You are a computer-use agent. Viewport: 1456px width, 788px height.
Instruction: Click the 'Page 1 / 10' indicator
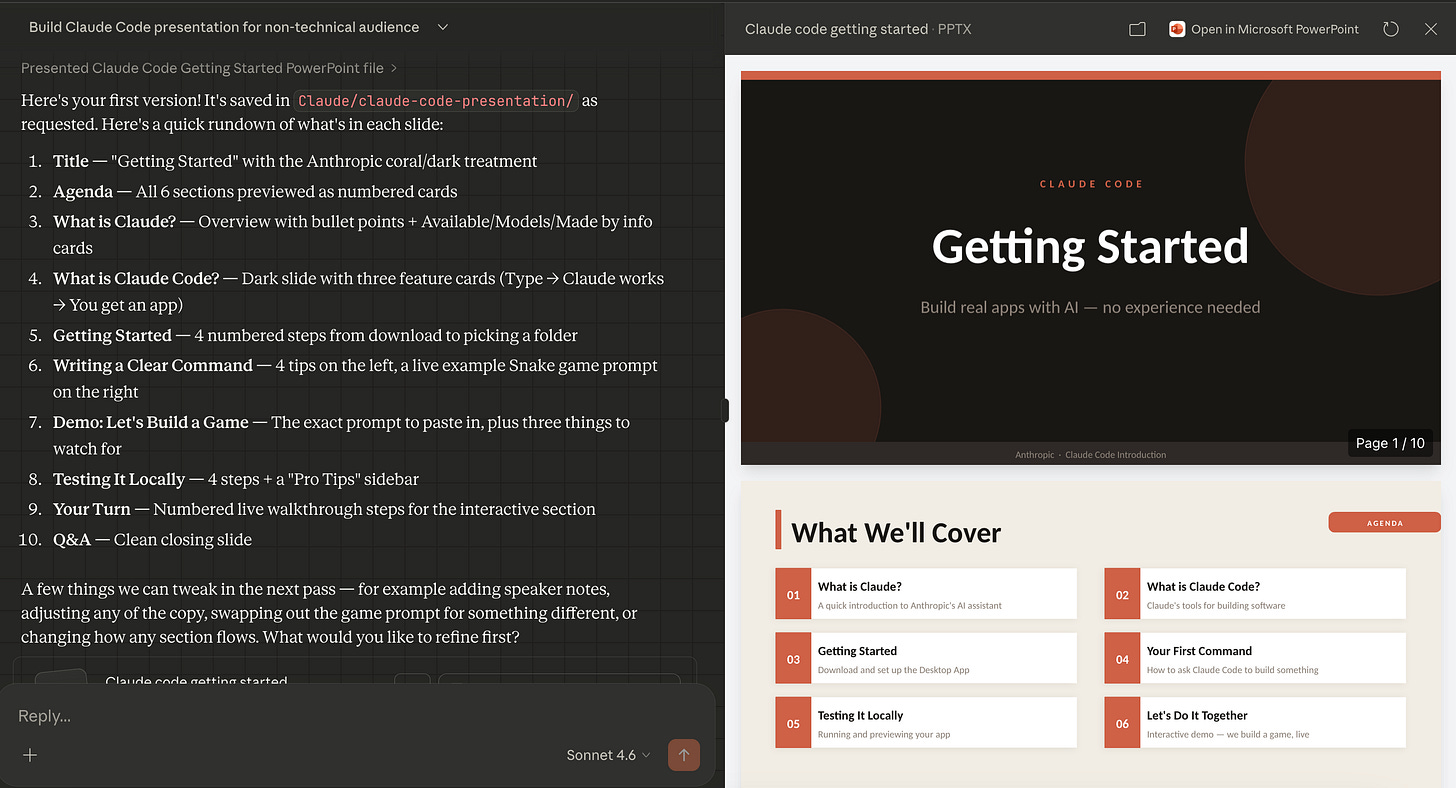pos(1390,443)
